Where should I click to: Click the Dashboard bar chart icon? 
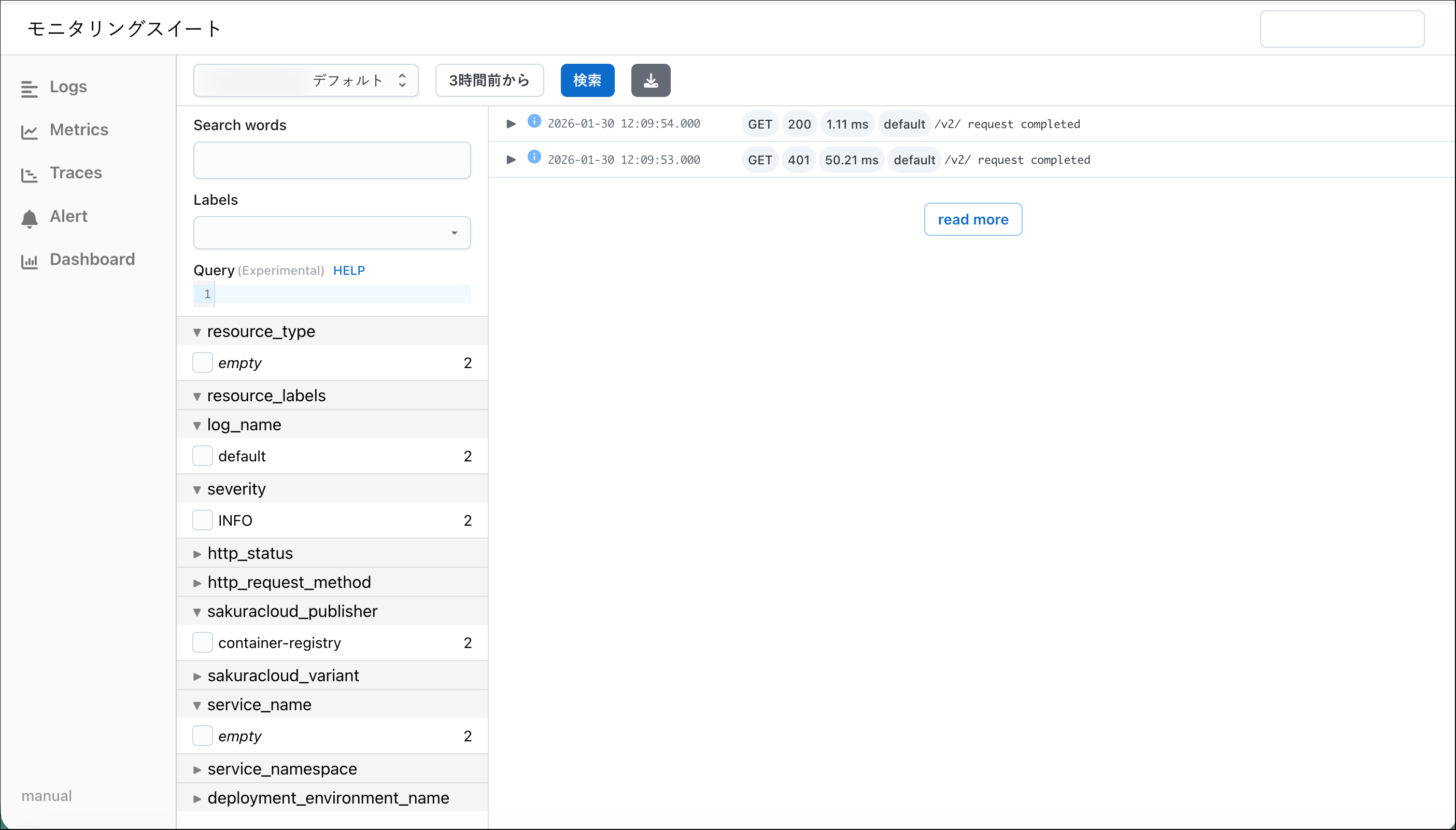[29, 261]
